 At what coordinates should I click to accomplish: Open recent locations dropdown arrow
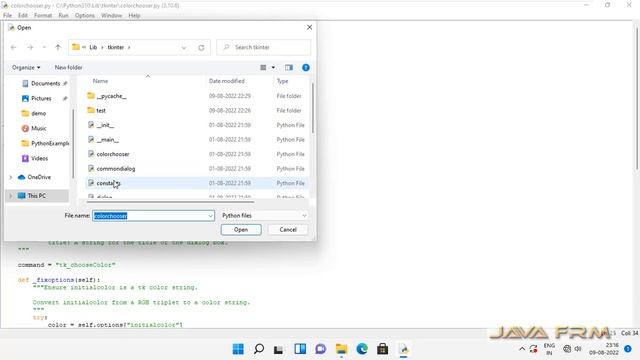(44, 47)
